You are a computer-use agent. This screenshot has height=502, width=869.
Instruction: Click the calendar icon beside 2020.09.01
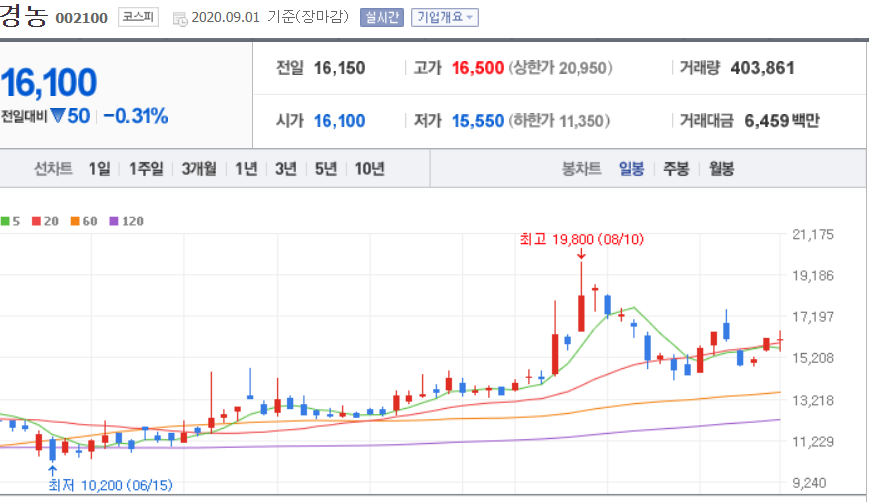pyautogui.click(x=180, y=19)
